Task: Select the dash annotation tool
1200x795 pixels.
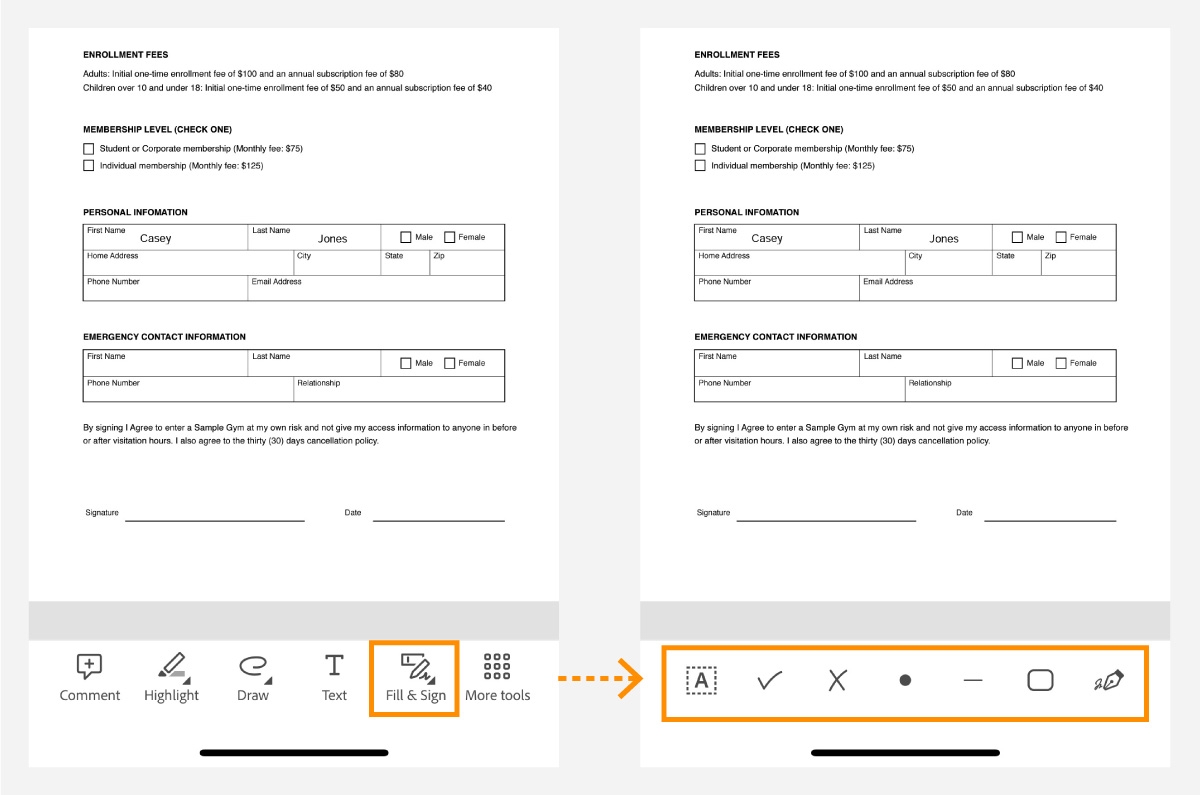Action: pos(972,680)
